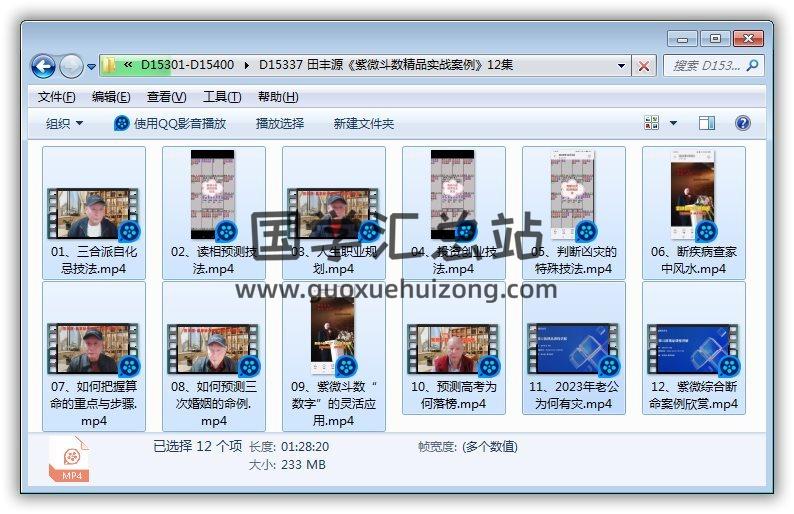The height and width of the screenshot is (514, 794).
Task: Select 11、2023年老公为何有灾.mp4 thumbnail
Action: (x=573, y=349)
